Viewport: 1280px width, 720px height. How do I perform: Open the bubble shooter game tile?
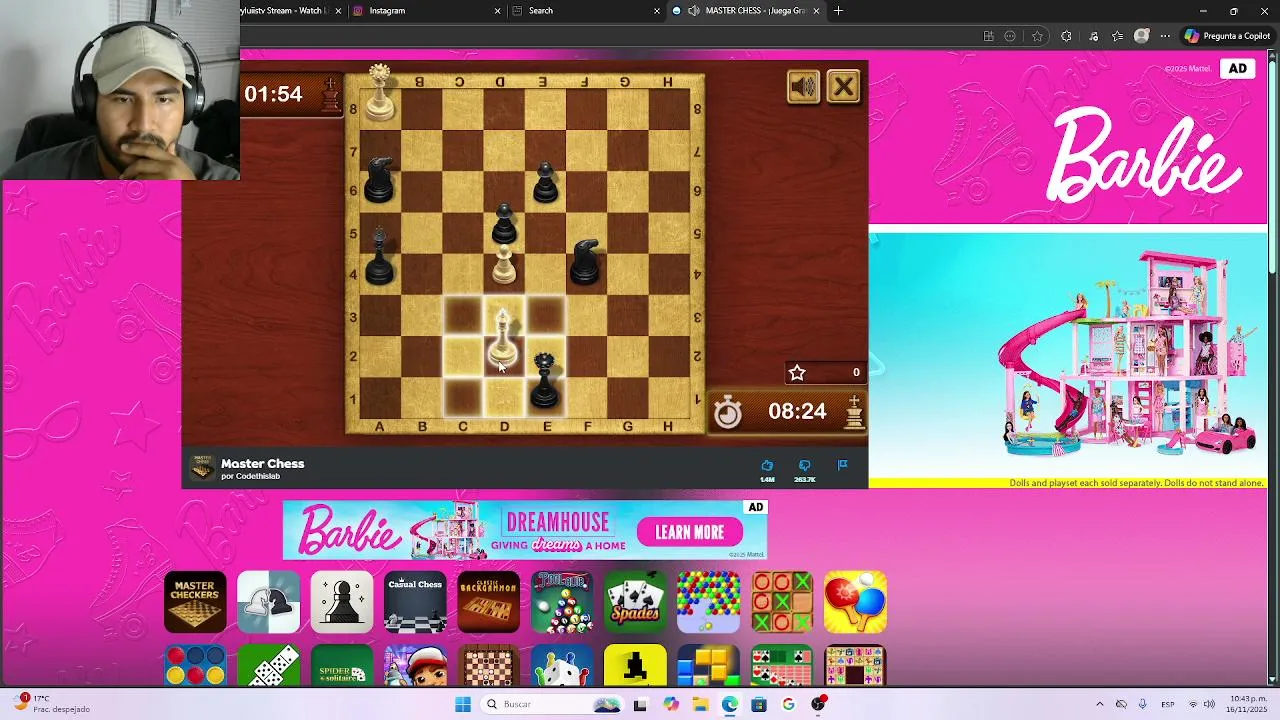[708, 602]
